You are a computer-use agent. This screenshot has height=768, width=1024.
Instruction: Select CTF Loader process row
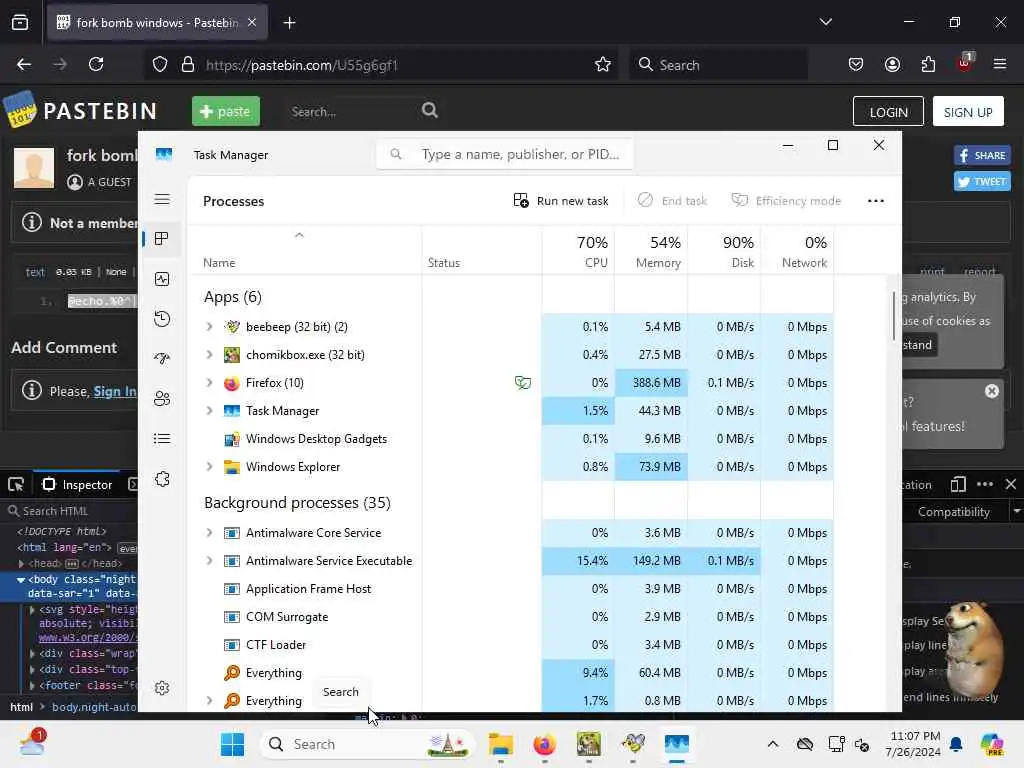pyautogui.click(x=511, y=645)
